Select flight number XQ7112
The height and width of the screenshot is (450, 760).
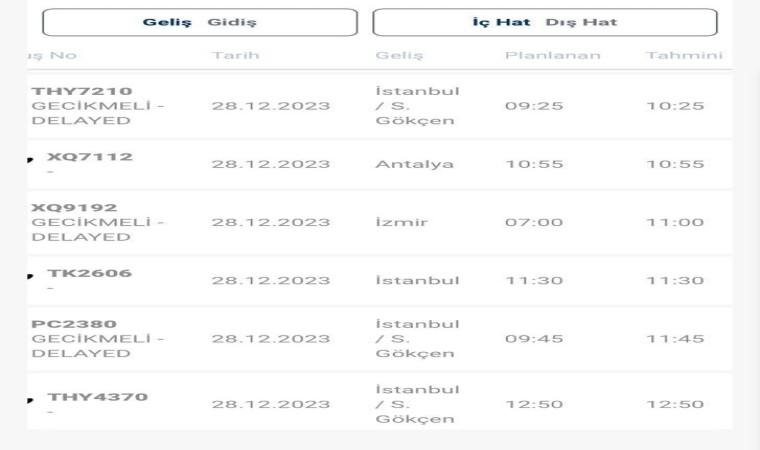[90, 157]
